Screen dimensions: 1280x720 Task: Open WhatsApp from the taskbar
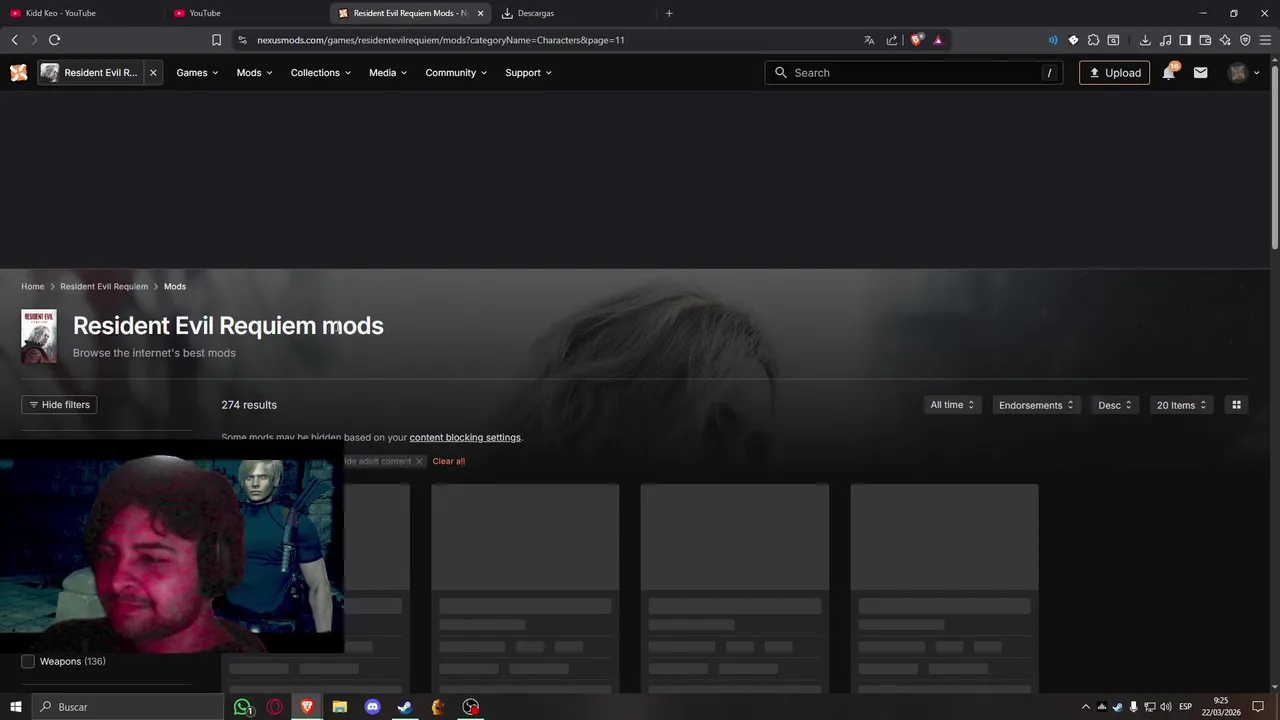pos(242,707)
